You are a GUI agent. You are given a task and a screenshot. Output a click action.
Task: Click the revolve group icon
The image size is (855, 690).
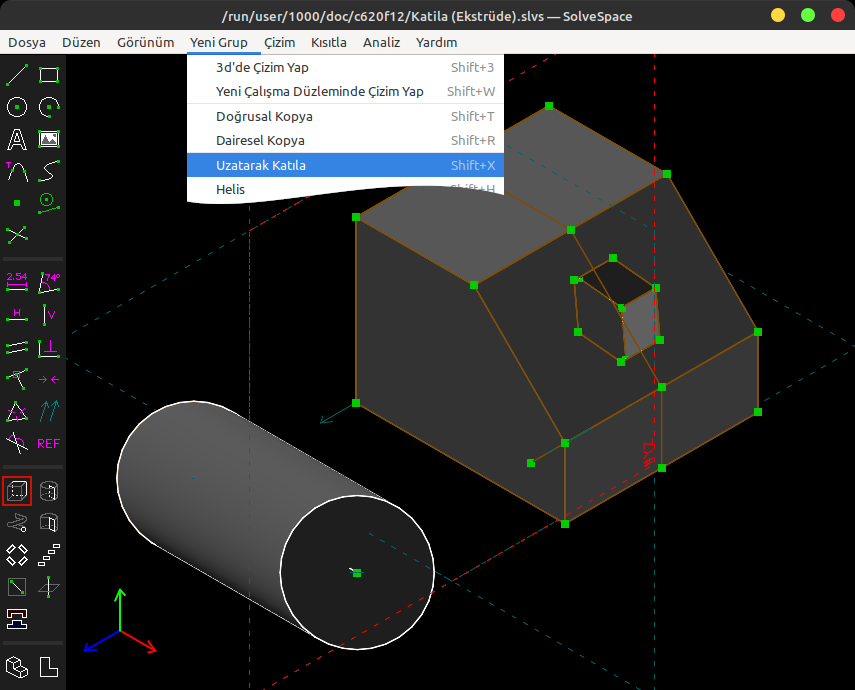coord(49,523)
